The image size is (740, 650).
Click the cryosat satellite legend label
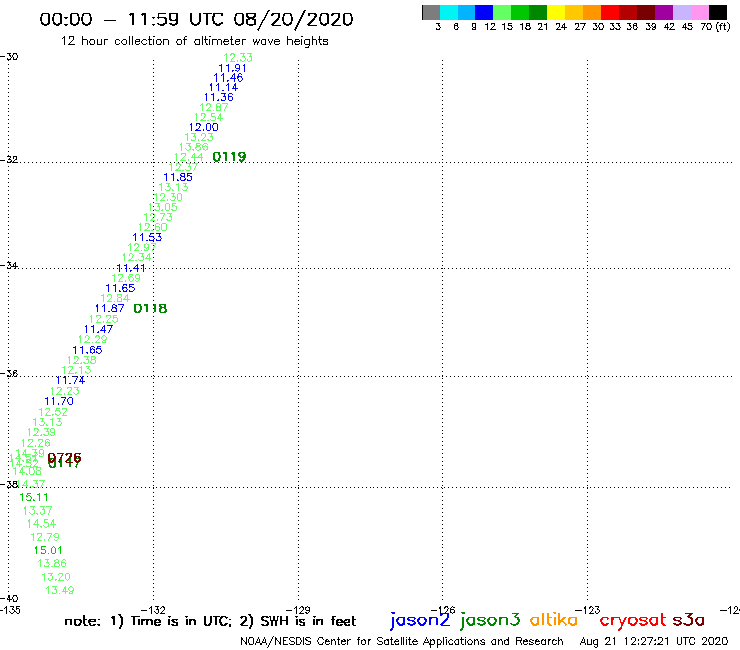[x=633, y=621]
